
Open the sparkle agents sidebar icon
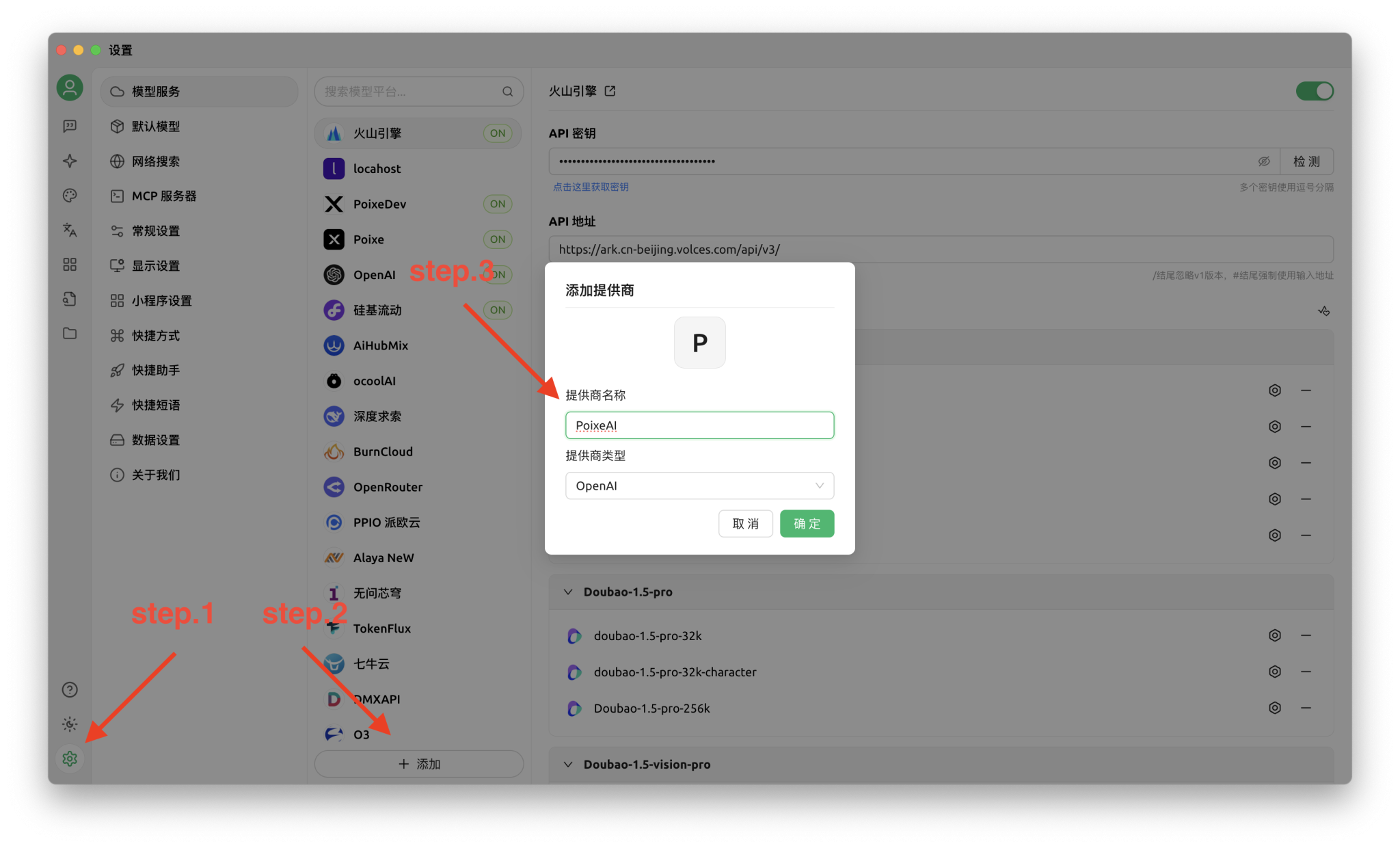pos(70,161)
